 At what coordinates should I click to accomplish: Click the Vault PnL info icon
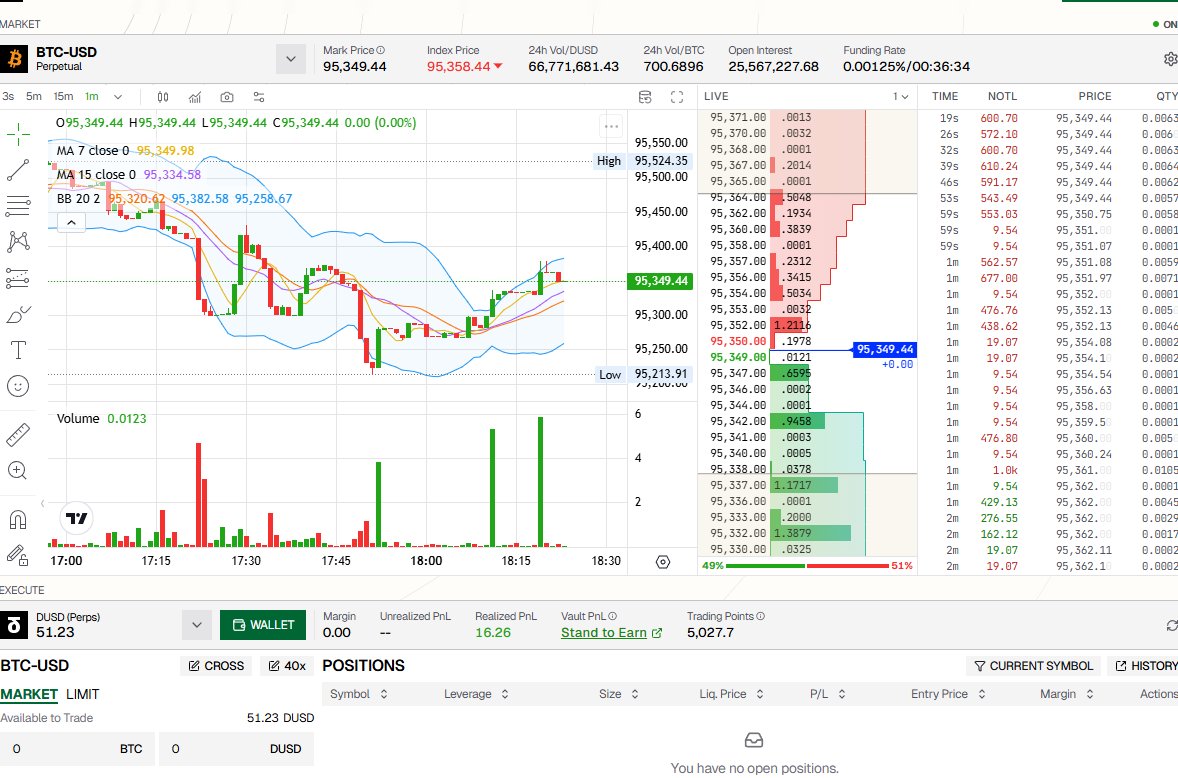pyautogui.click(x=612, y=616)
